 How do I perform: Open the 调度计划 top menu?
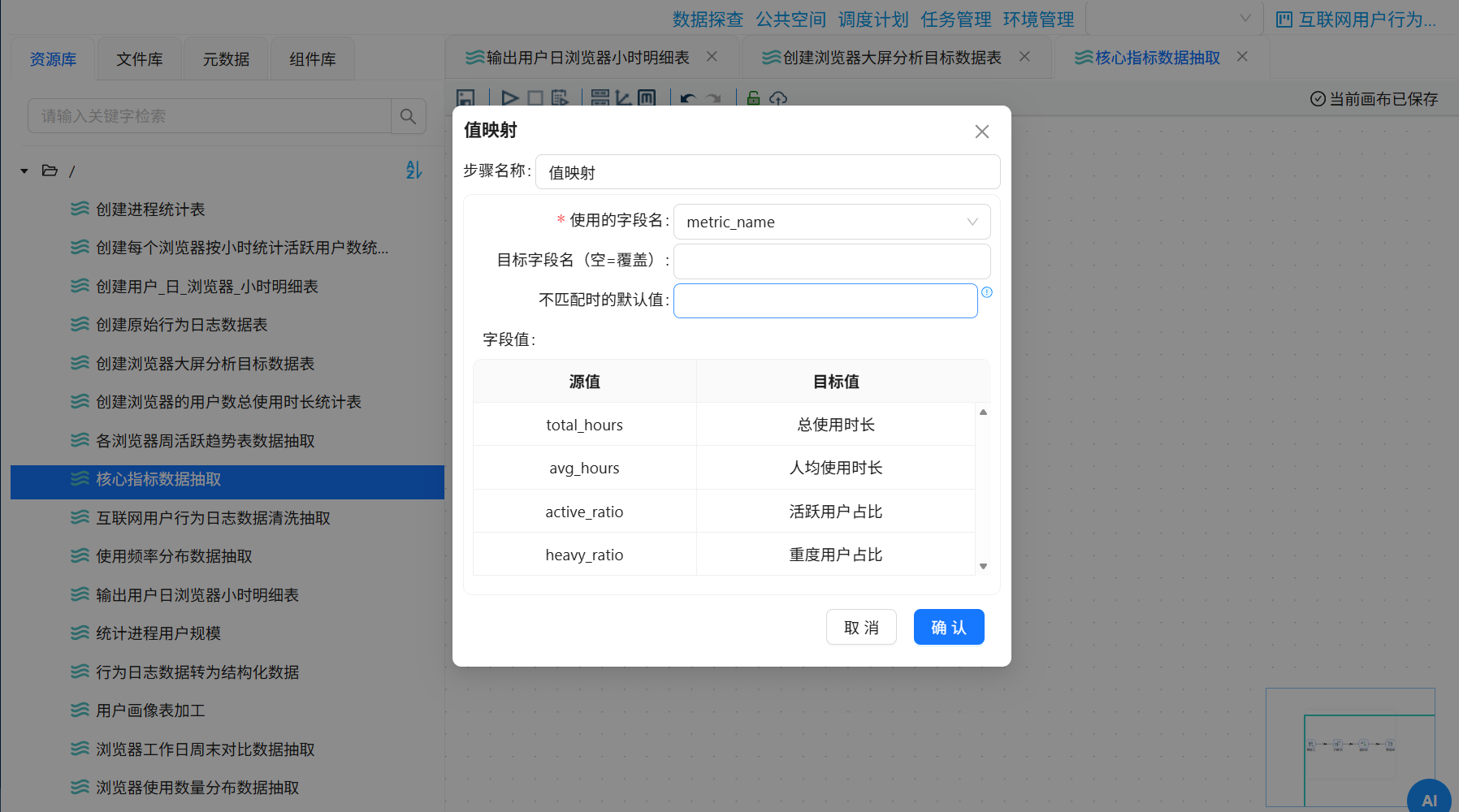(873, 19)
